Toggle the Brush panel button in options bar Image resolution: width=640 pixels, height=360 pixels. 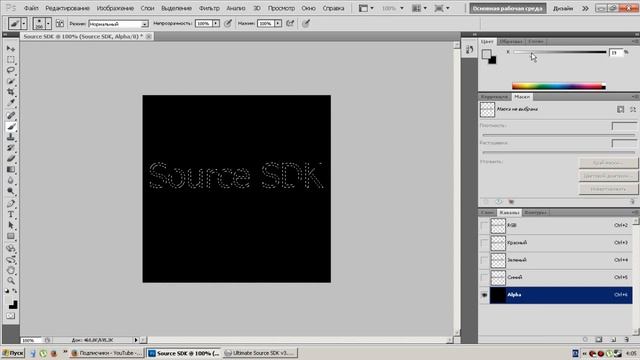60,24
